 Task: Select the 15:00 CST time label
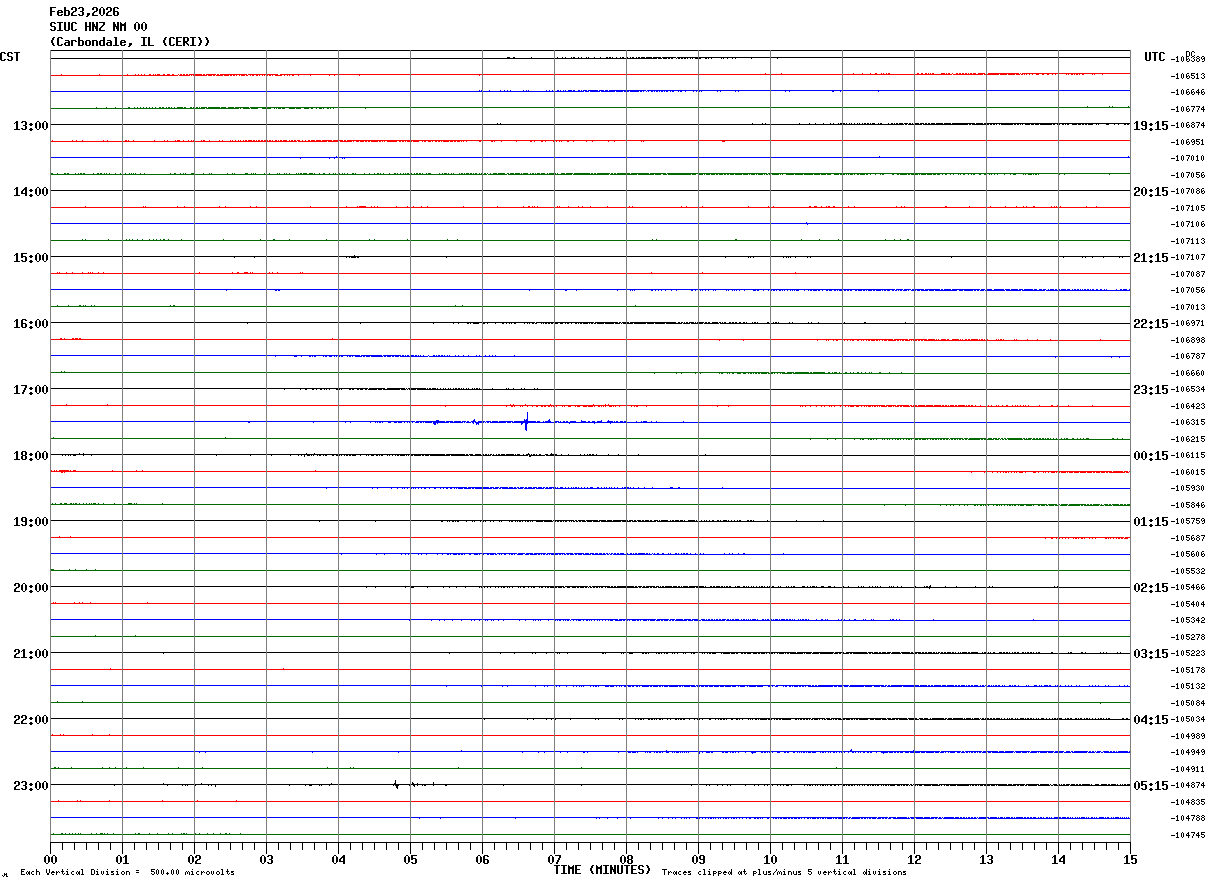(x=31, y=257)
